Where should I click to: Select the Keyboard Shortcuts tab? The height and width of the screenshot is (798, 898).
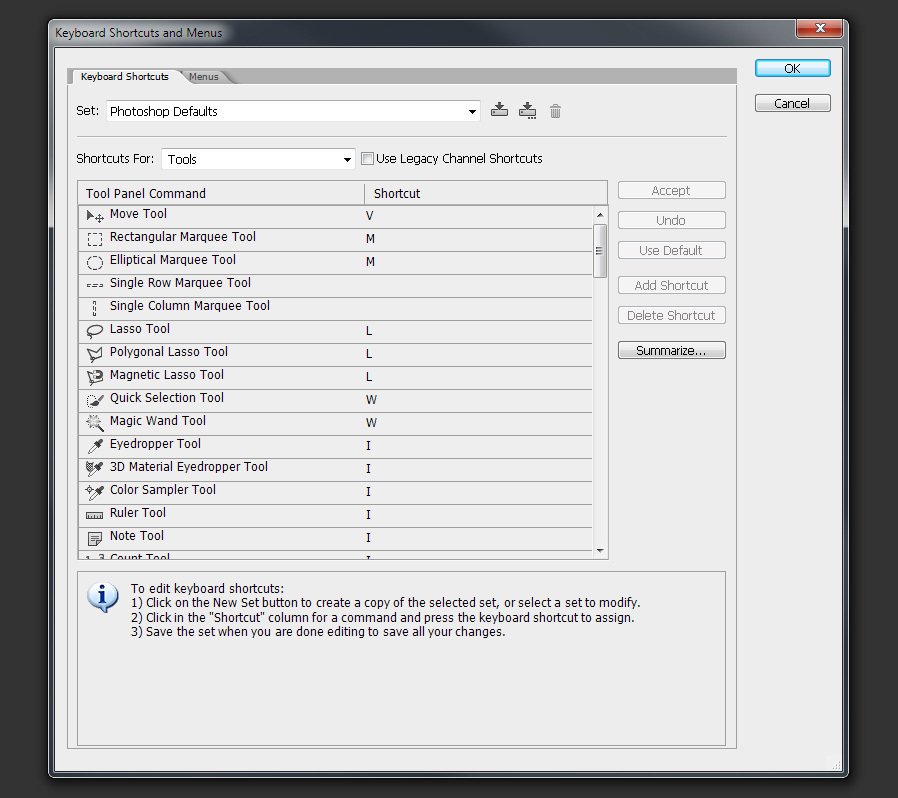(x=125, y=77)
